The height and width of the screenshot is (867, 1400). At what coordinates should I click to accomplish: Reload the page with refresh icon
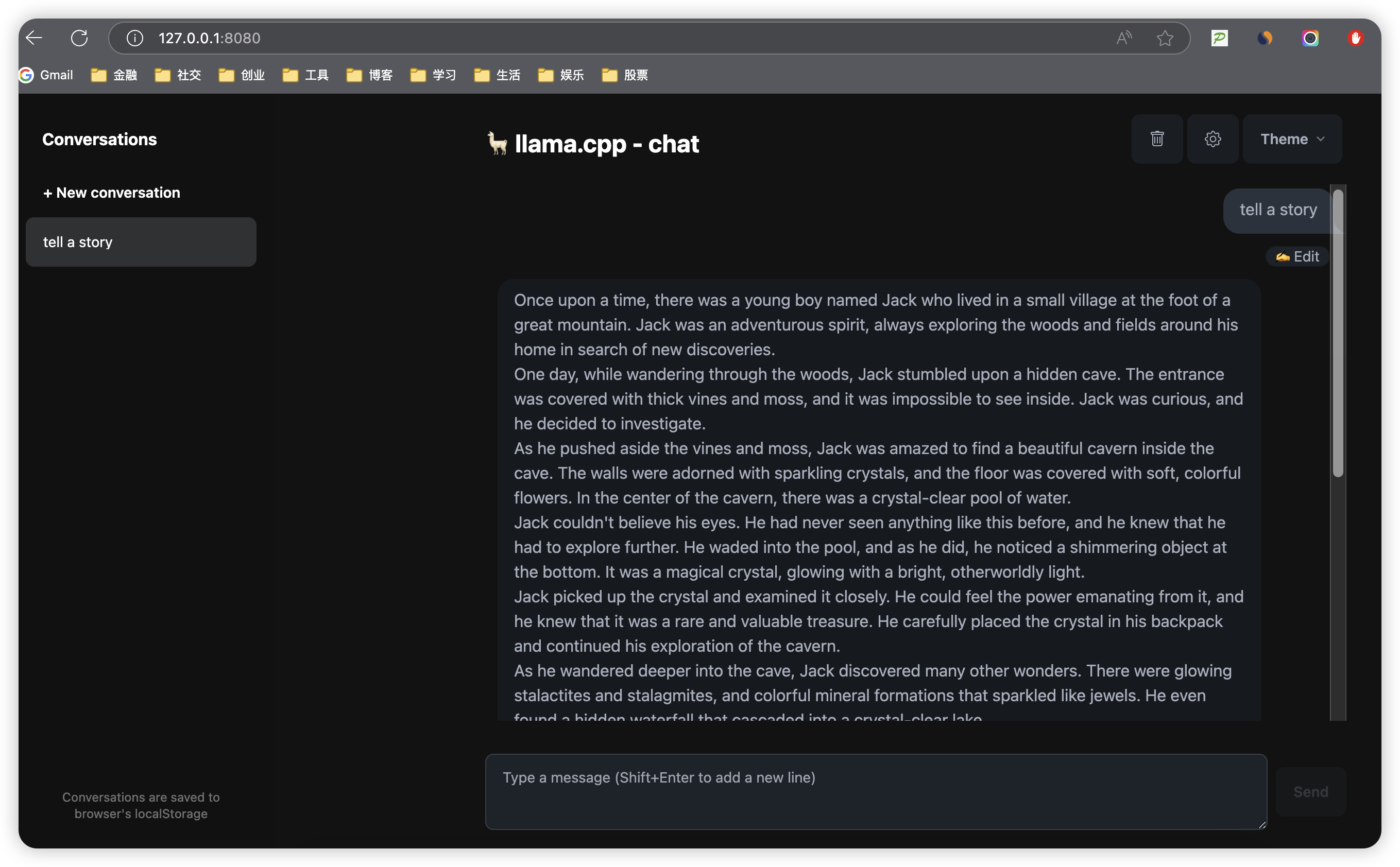(79, 38)
